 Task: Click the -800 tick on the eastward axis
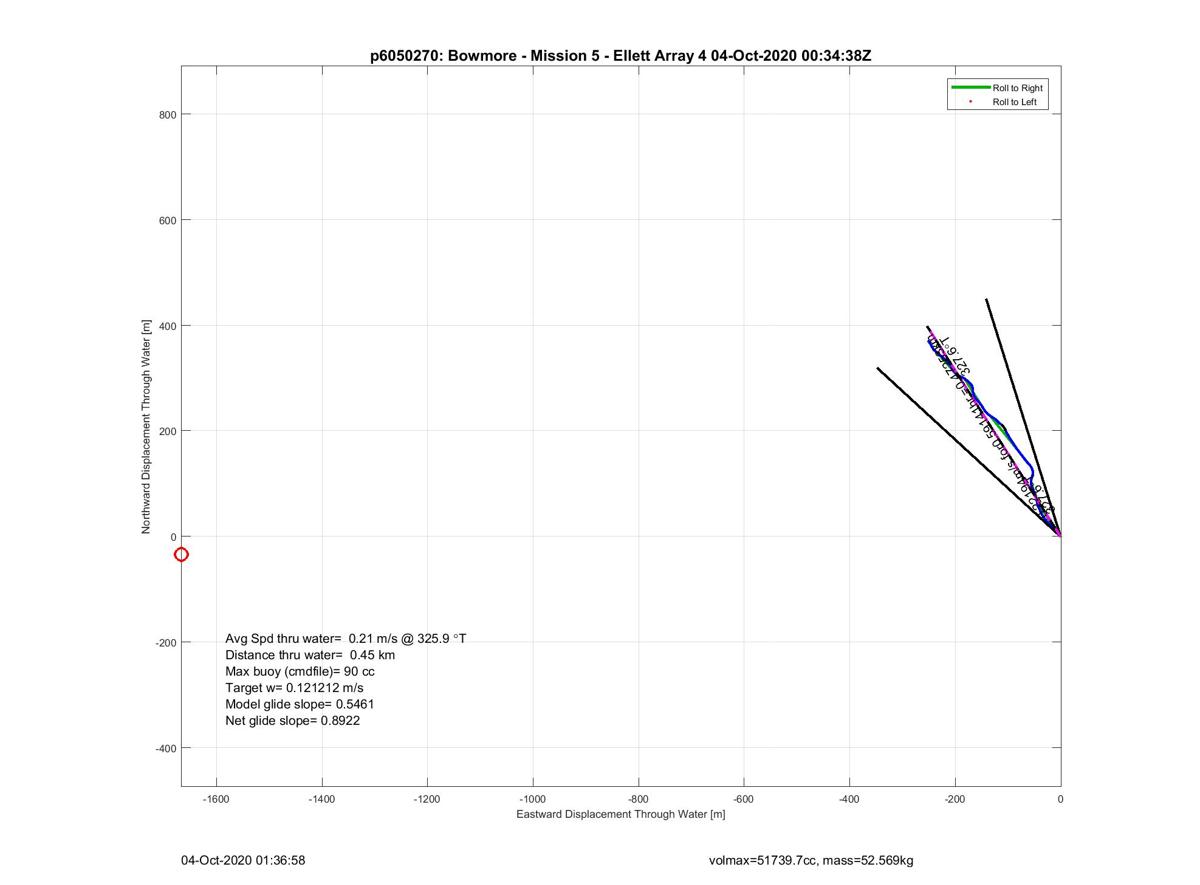point(638,799)
